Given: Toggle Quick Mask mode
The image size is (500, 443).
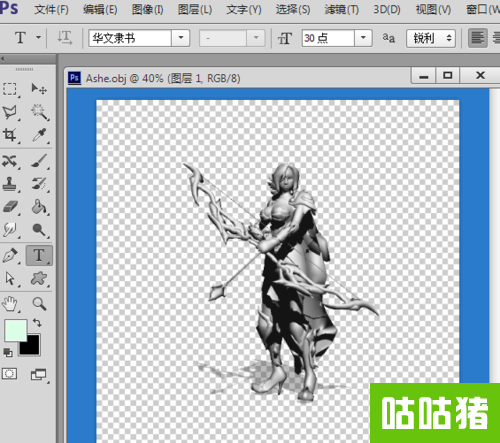Looking at the screenshot, I should 9,374.
